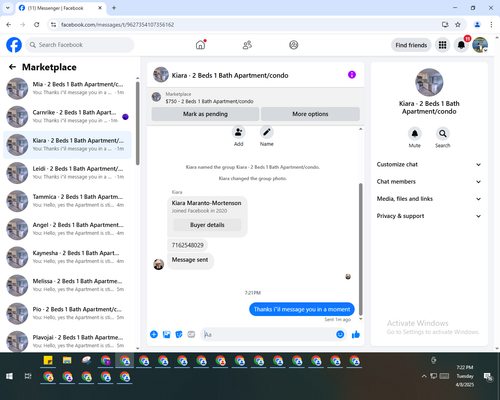Open Tammica conversation
The image size is (500, 400).
(67, 201)
